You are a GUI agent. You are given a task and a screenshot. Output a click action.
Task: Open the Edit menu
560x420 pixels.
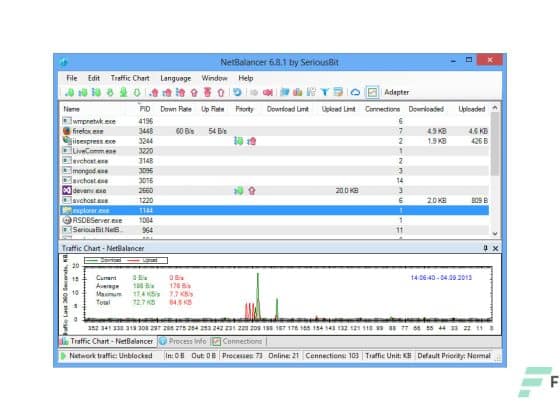pos(94,78)
